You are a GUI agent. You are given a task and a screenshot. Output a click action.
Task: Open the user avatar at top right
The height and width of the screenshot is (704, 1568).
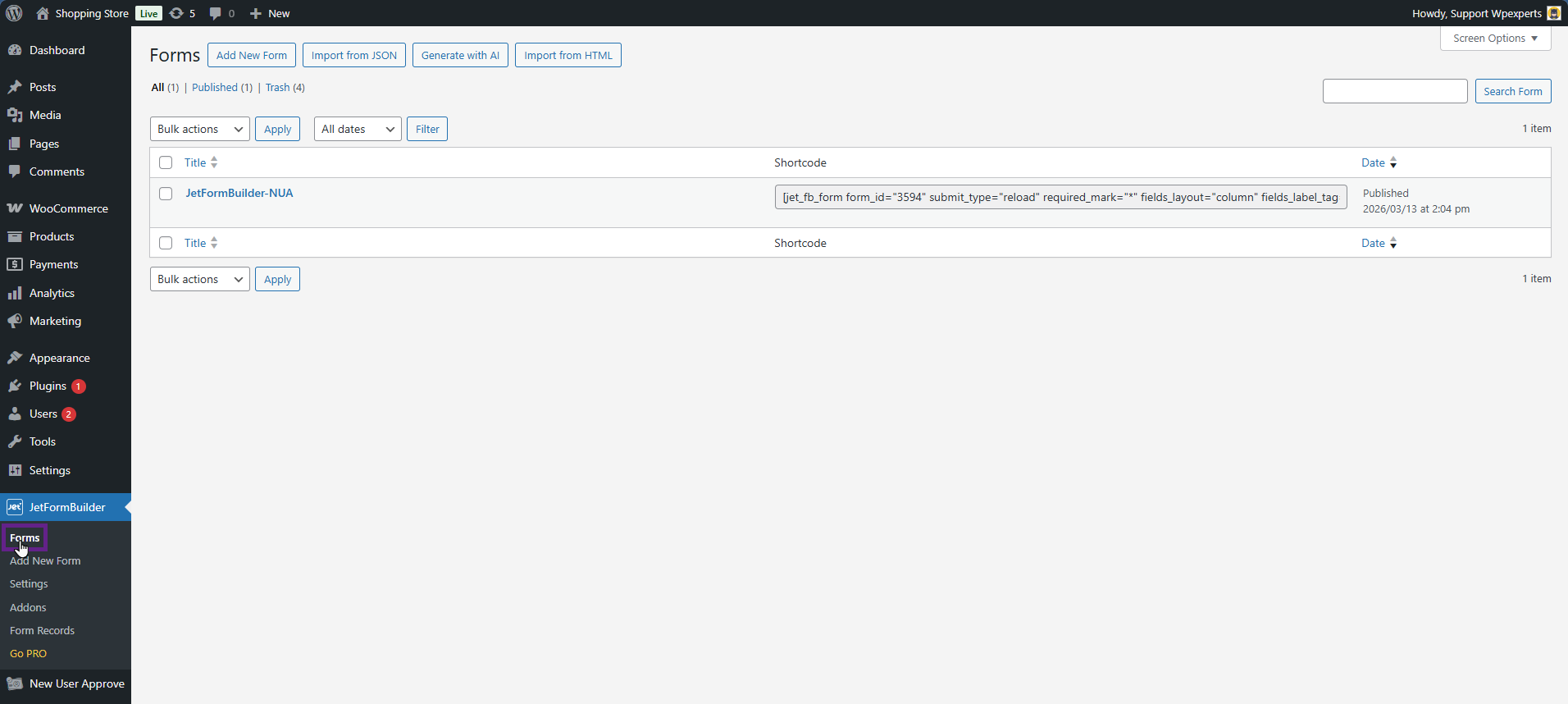(x=1553, y=13)
